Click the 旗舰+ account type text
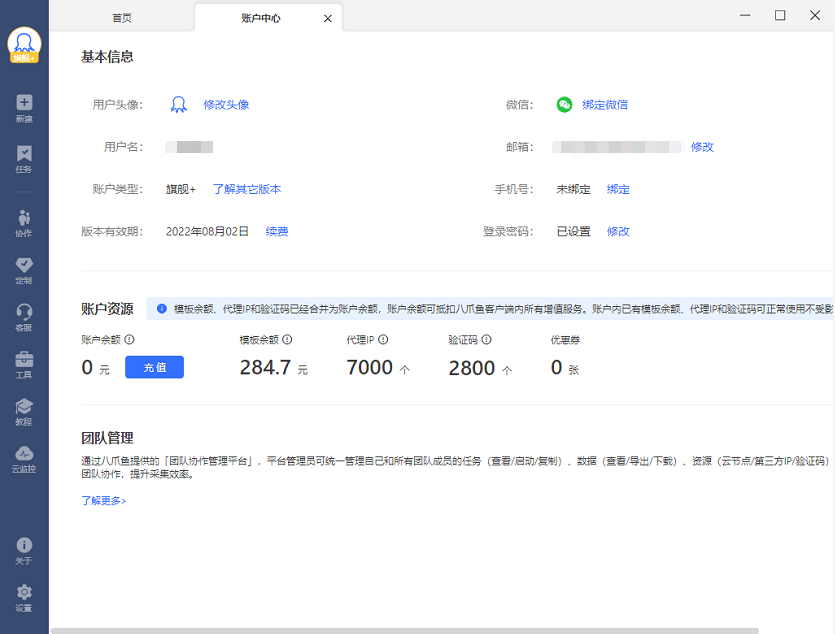Image resolution: width=835 pixels, height=634 pixels. pos(181,190)
